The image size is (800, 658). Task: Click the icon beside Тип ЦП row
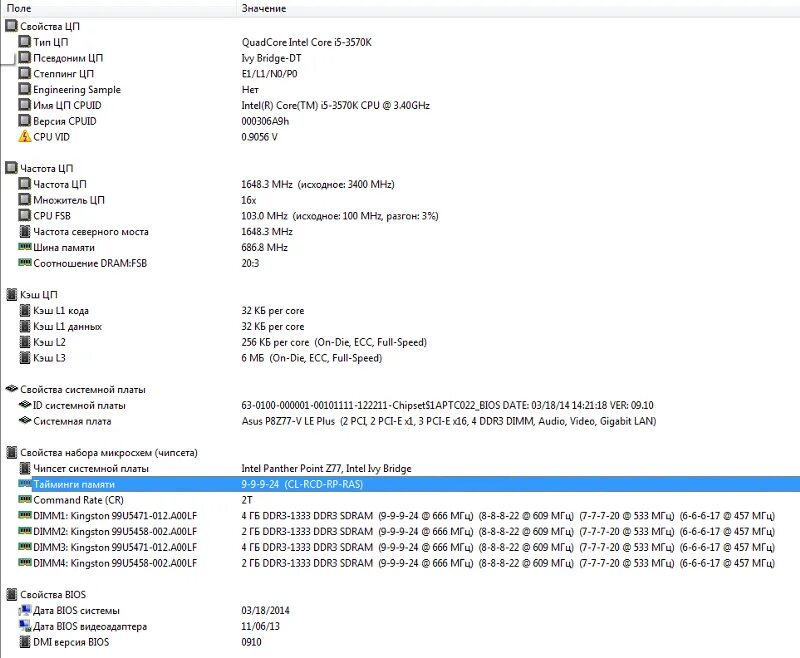tap(24, 41)
